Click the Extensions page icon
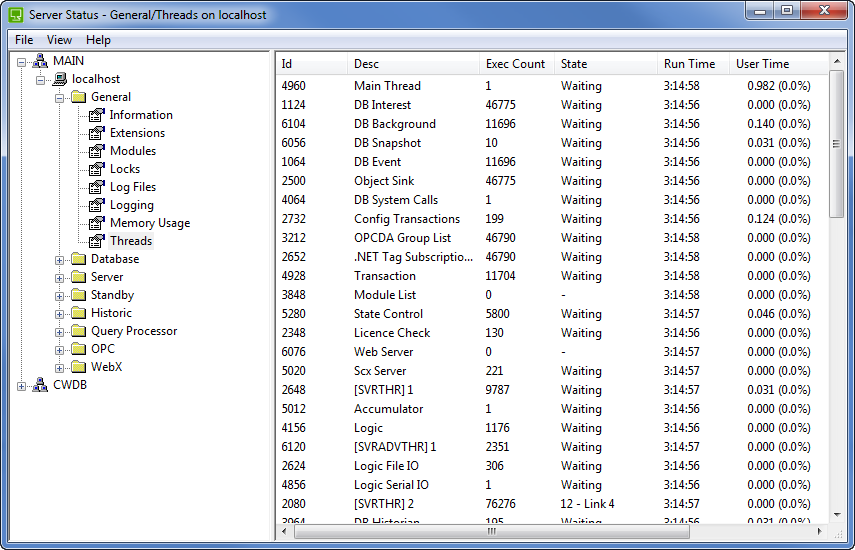This screenshot has height=550, width=855. (x=97, y=133)
